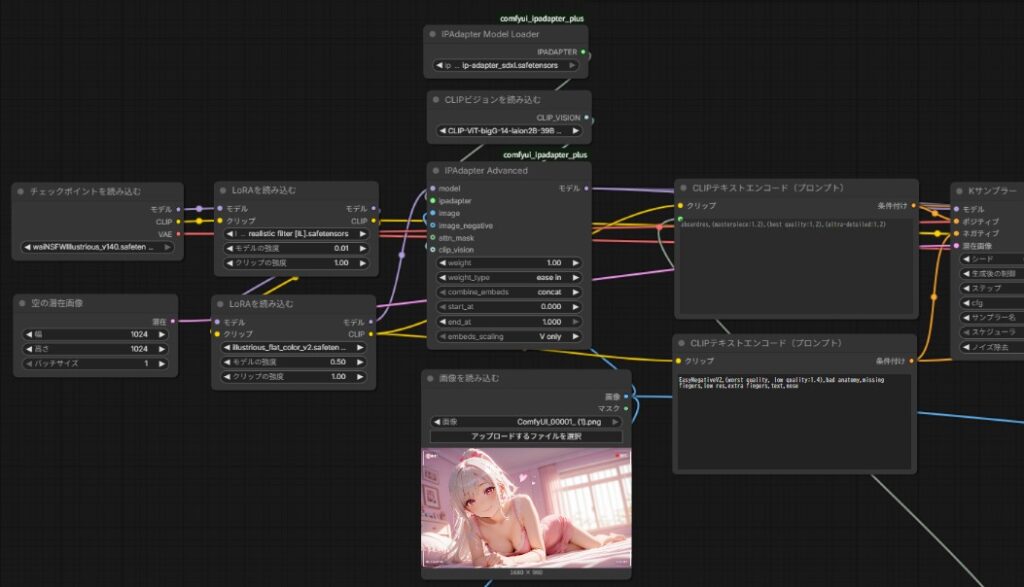1024x587 pixels.
Task: Collapse the 空の潜在画像 node
Action: [x=23, y=303]
